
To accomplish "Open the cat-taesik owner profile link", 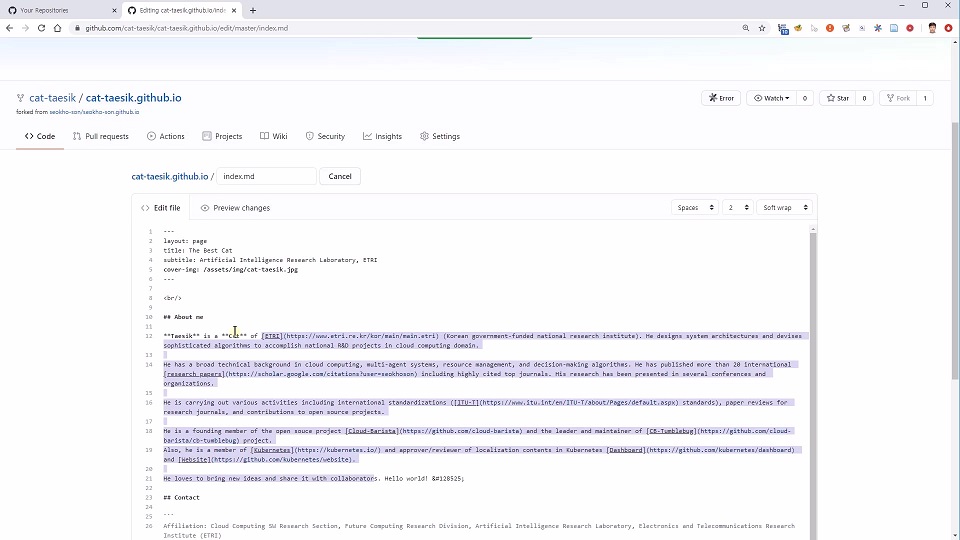I will click(x=52, y=98).
